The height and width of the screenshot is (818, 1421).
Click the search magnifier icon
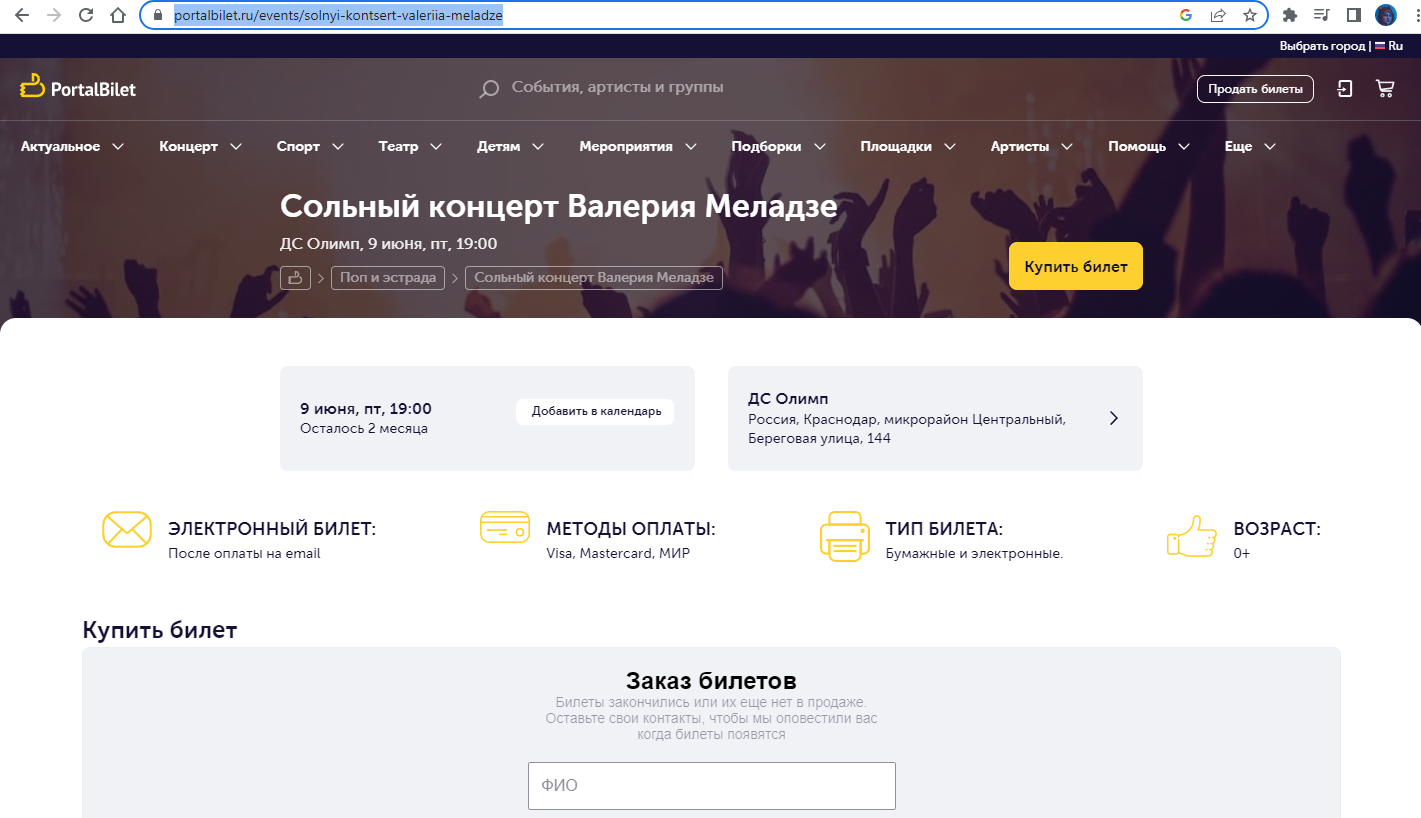(489, 89)
